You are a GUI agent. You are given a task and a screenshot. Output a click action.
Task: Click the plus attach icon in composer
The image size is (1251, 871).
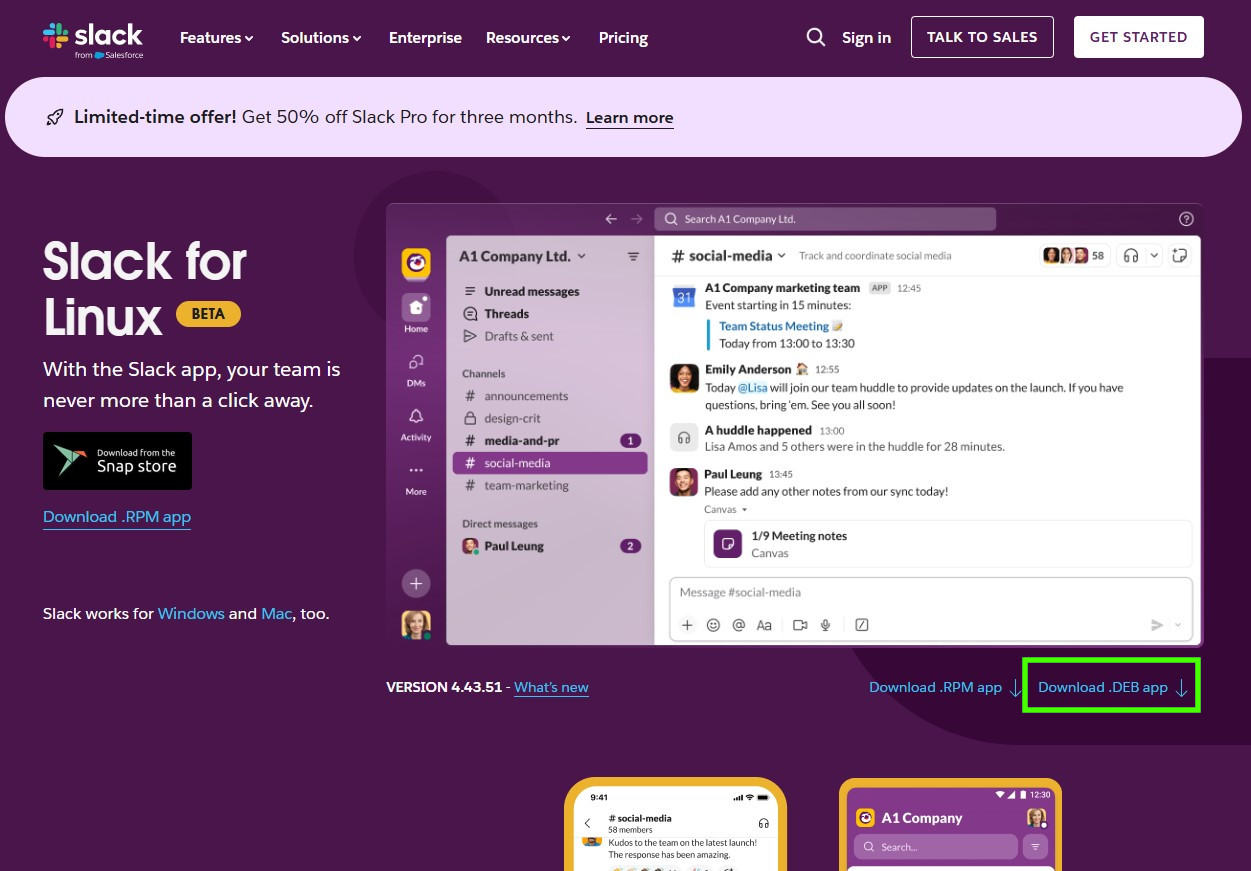point(687,625)
